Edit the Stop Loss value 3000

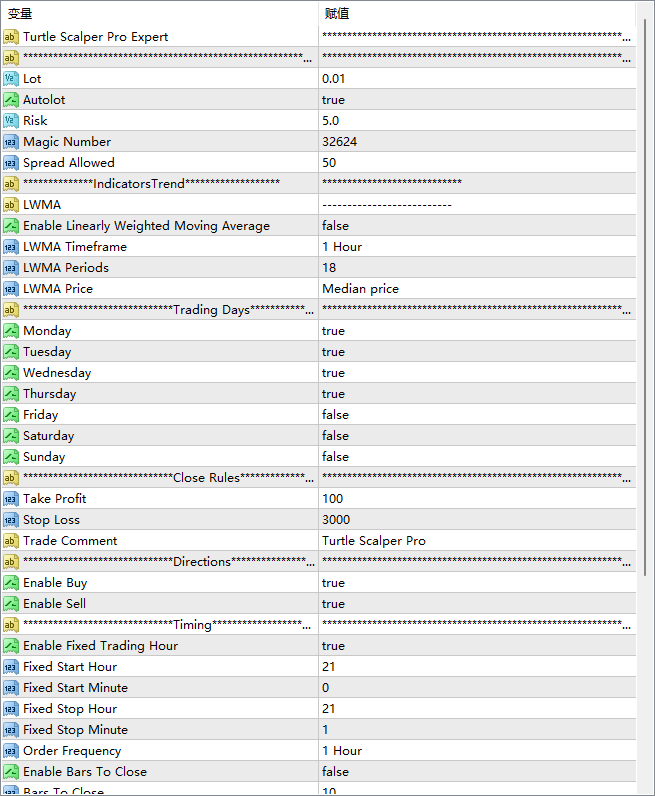[x=477, y=520]
